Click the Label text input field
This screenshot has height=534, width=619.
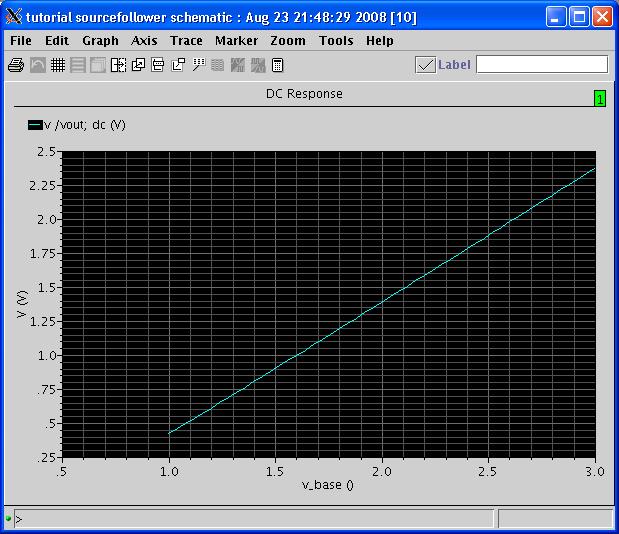(541, 65)
